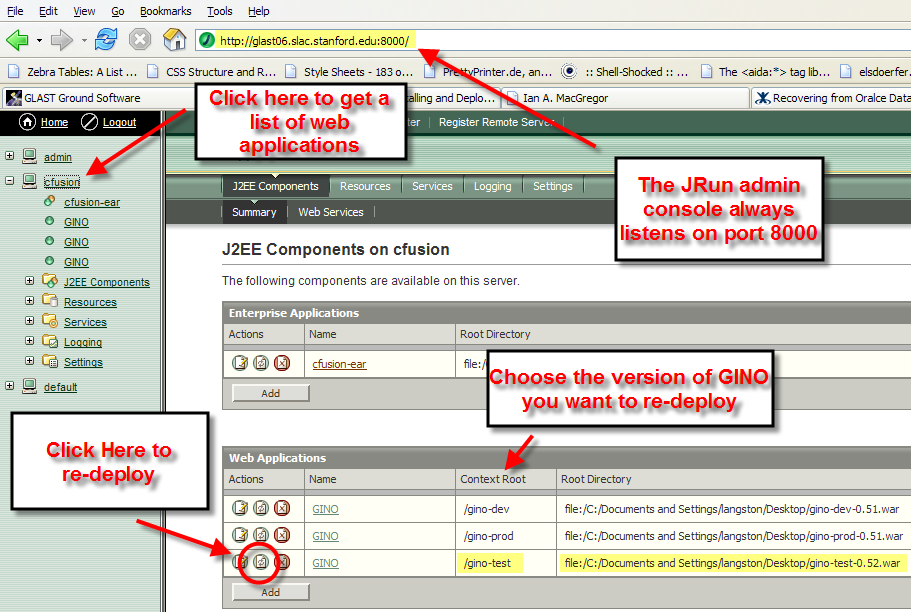
Task: Redeploy the /gino-prod web application
Action: pyautogui.click(x=261, y=535)
